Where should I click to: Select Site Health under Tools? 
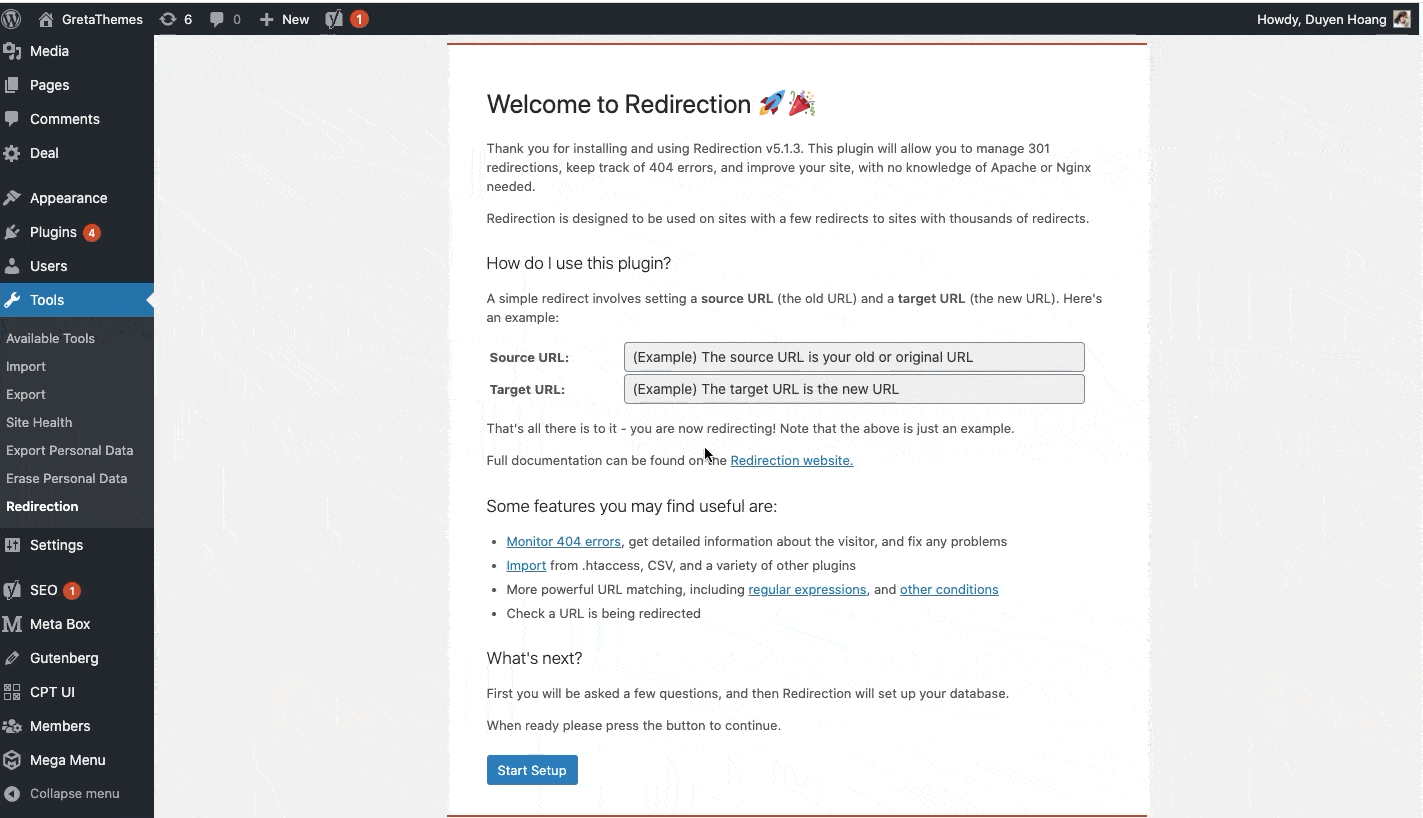tap(39, 422)
